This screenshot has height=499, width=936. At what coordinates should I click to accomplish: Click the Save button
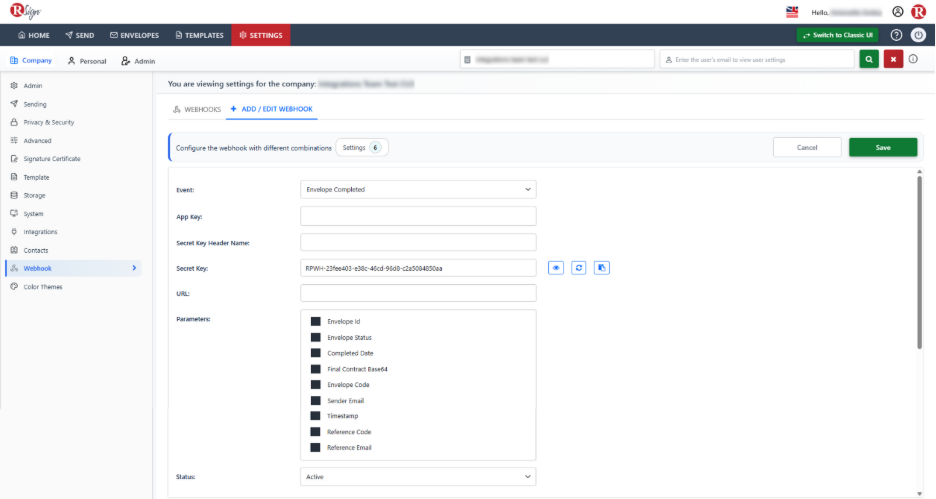pos(883,147)
